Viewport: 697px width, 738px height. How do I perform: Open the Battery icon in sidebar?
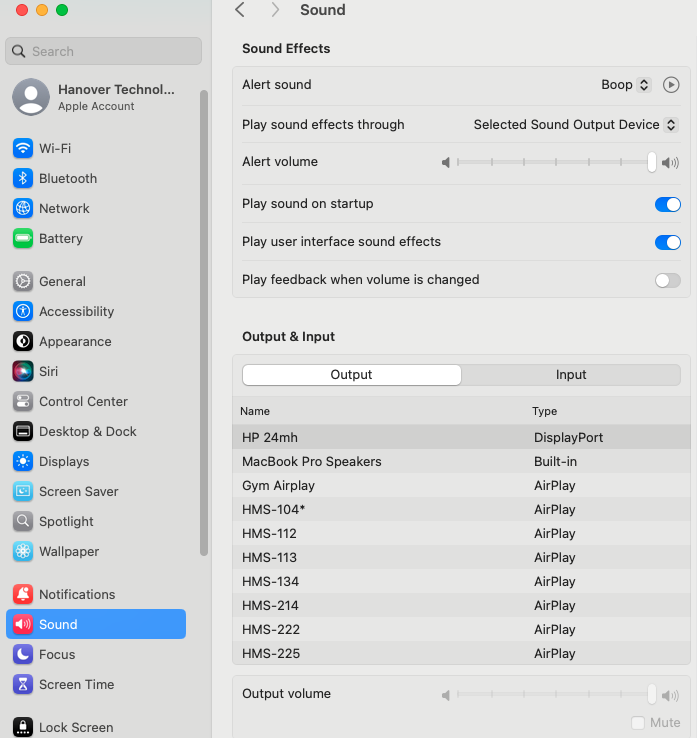[x=23, y=238]
